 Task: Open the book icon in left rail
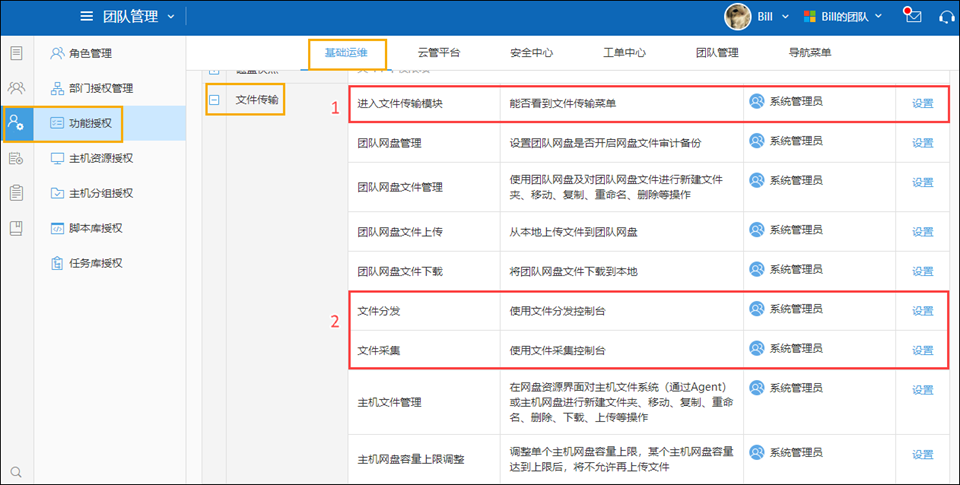(16, 228)
